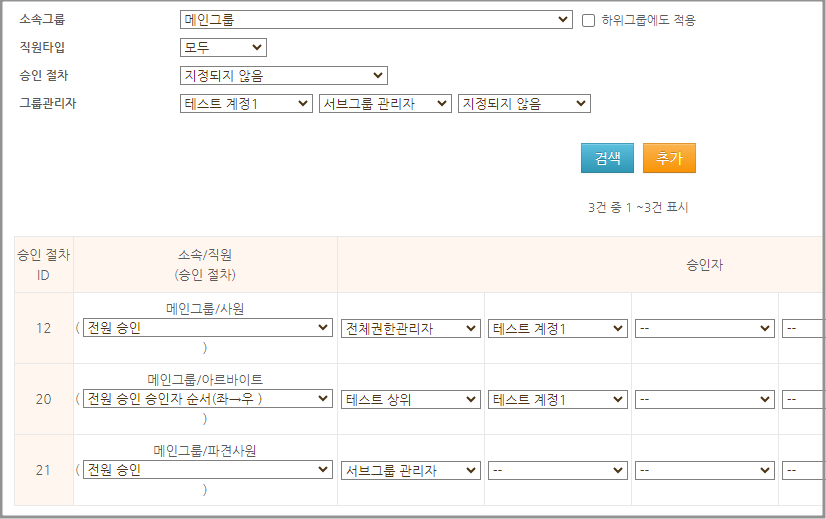Expand the third 그룹관리자 지정되지 않음 dropdown

[x=524, y=104]
